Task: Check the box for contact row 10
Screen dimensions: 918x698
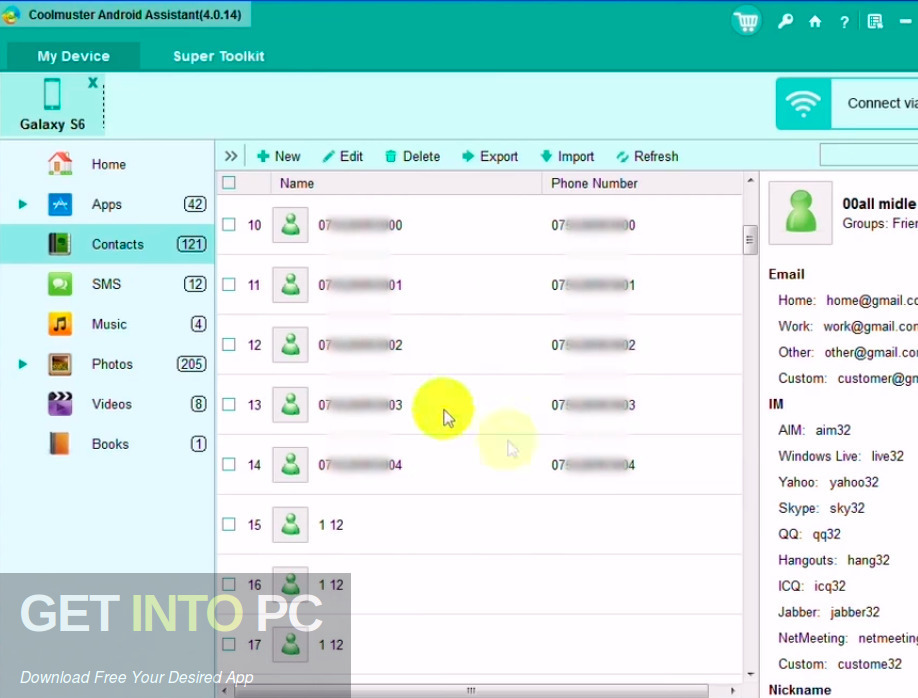Action: tap(229, 225)
